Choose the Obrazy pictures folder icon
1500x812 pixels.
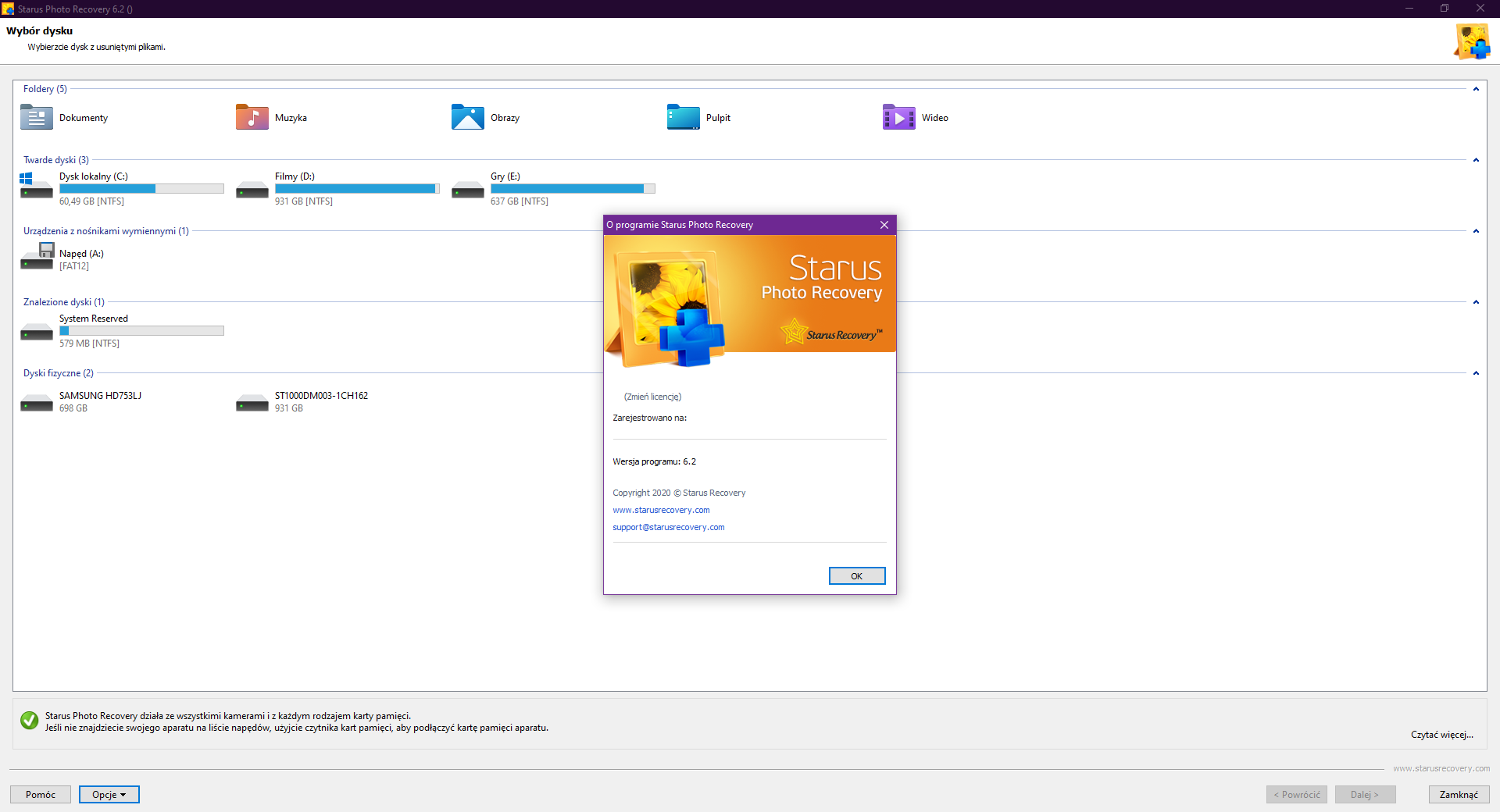point(468,117)
